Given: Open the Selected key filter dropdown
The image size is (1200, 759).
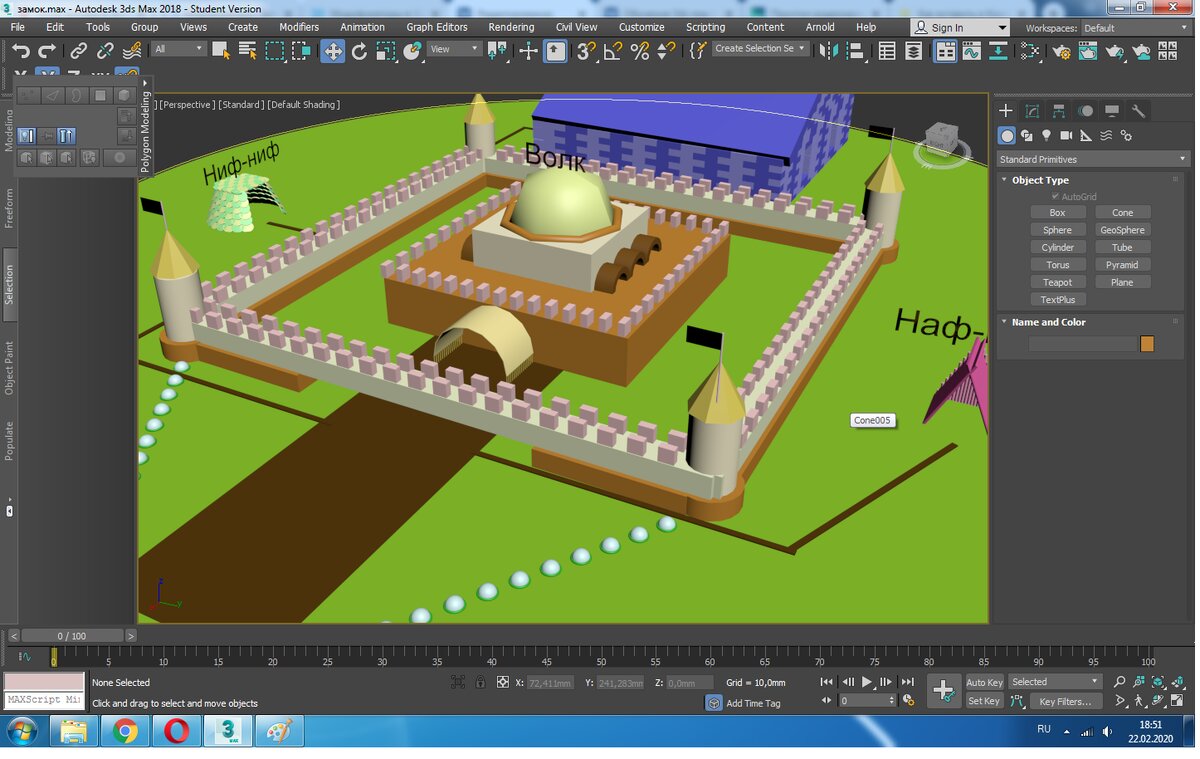Looking at the screenshot, I should click(x=1054, y=682).
